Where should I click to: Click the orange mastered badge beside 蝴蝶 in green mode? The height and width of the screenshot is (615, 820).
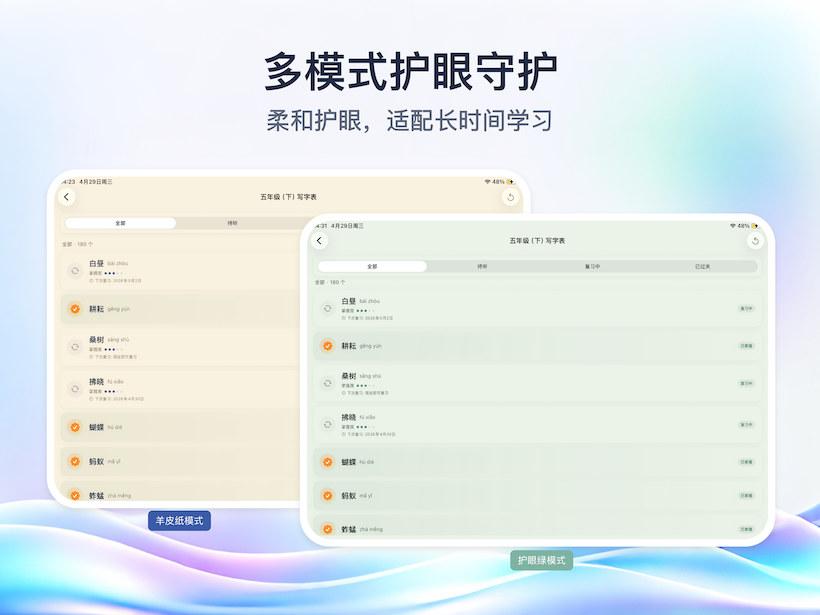327,462
